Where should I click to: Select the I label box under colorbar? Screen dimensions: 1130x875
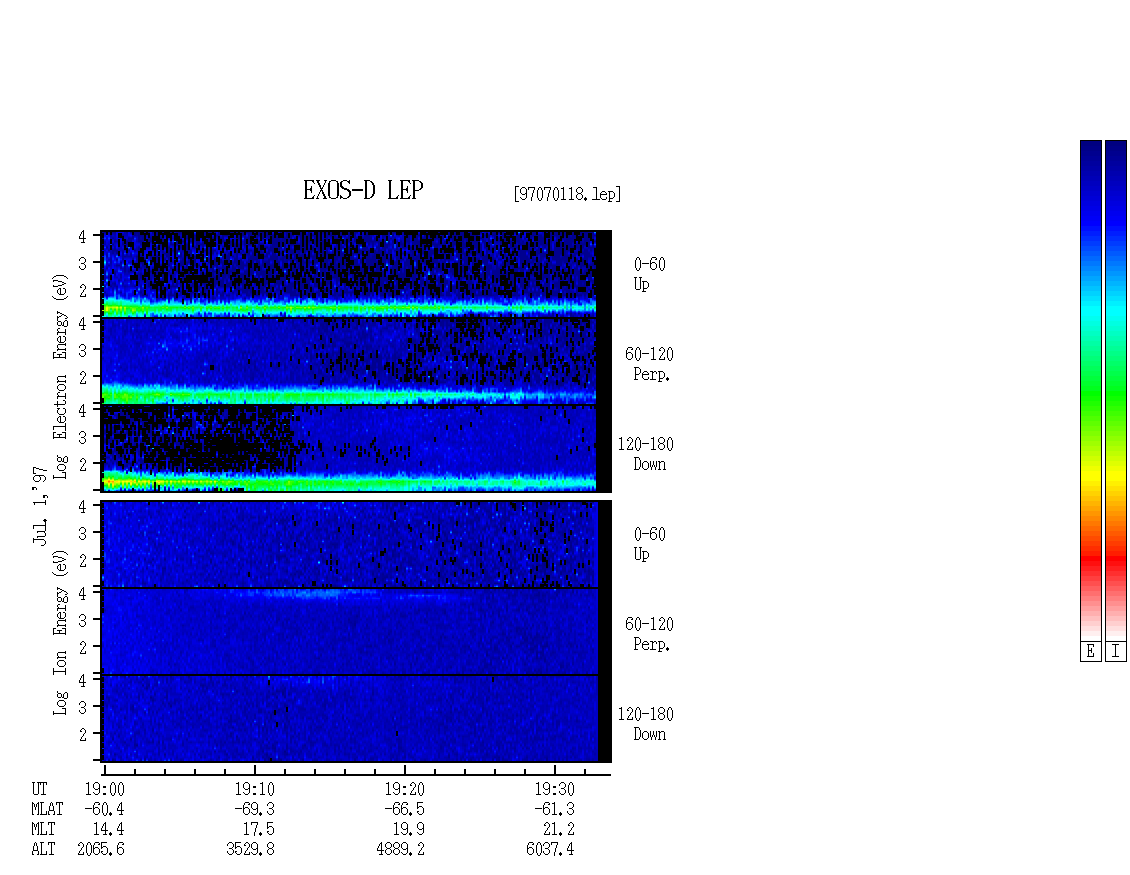point(1116,652)
